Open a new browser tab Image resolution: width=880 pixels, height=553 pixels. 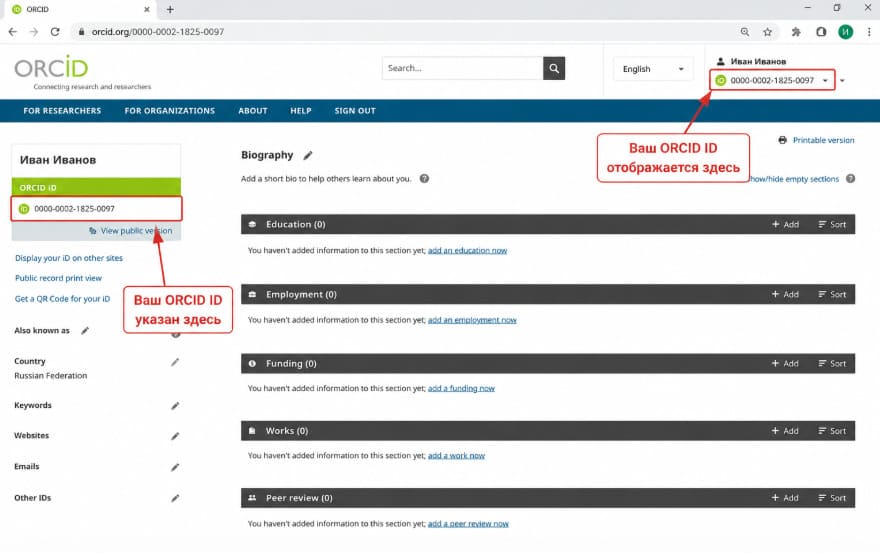170,10
